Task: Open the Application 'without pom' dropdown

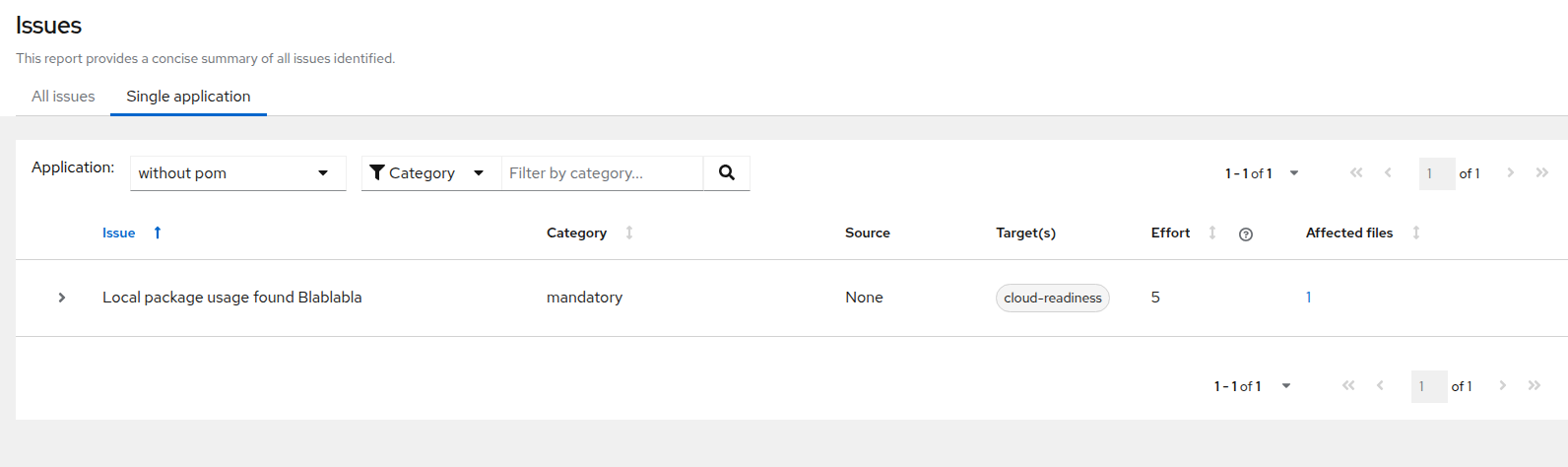Action: pyautogui.click(x=237, y=173)
